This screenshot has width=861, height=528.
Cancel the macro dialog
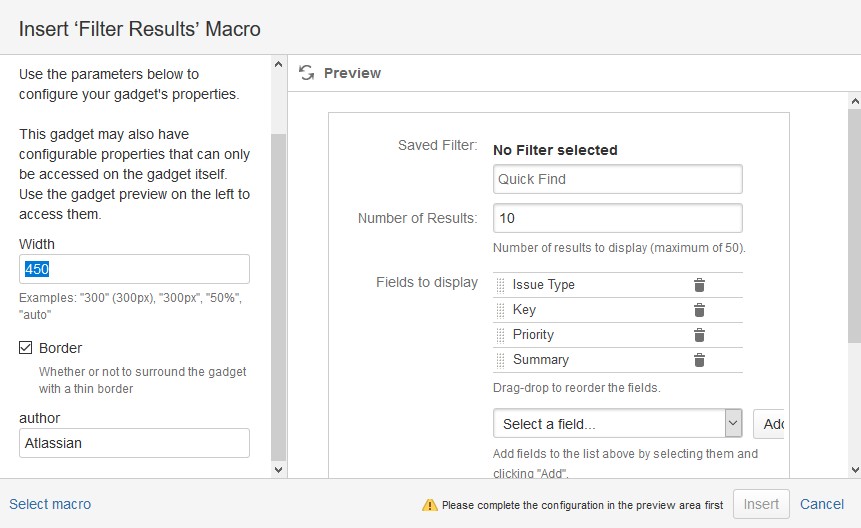pyautogui.click(x=821, y=504)
